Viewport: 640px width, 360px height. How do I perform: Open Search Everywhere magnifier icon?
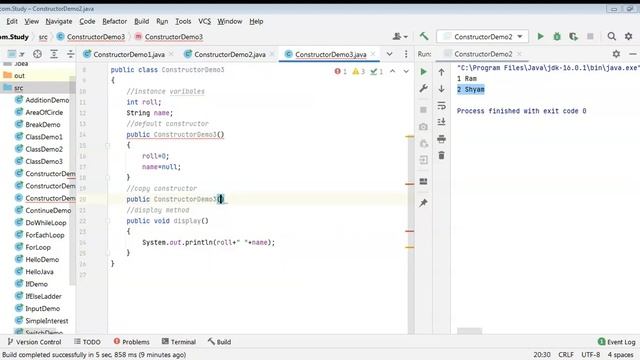pos(611,36)
